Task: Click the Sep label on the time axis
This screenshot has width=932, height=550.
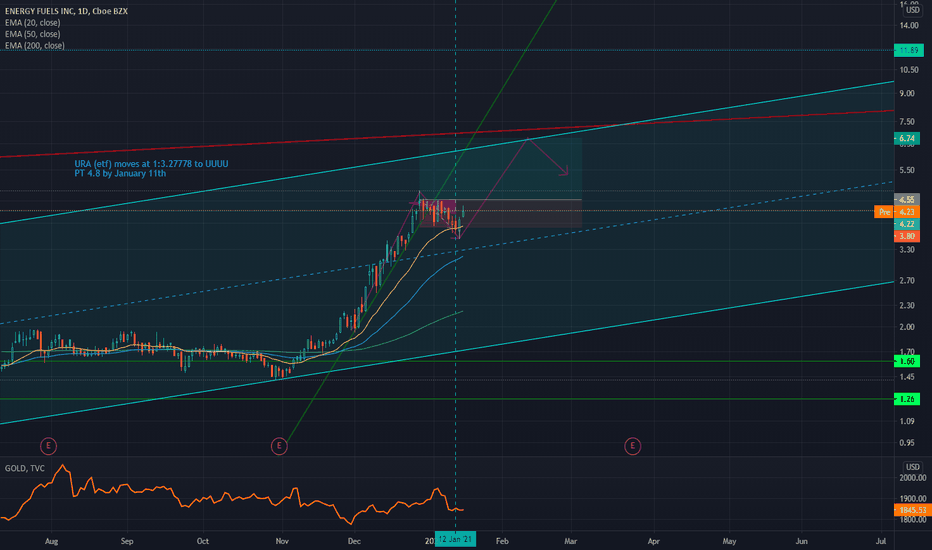Action: [127, 541]
